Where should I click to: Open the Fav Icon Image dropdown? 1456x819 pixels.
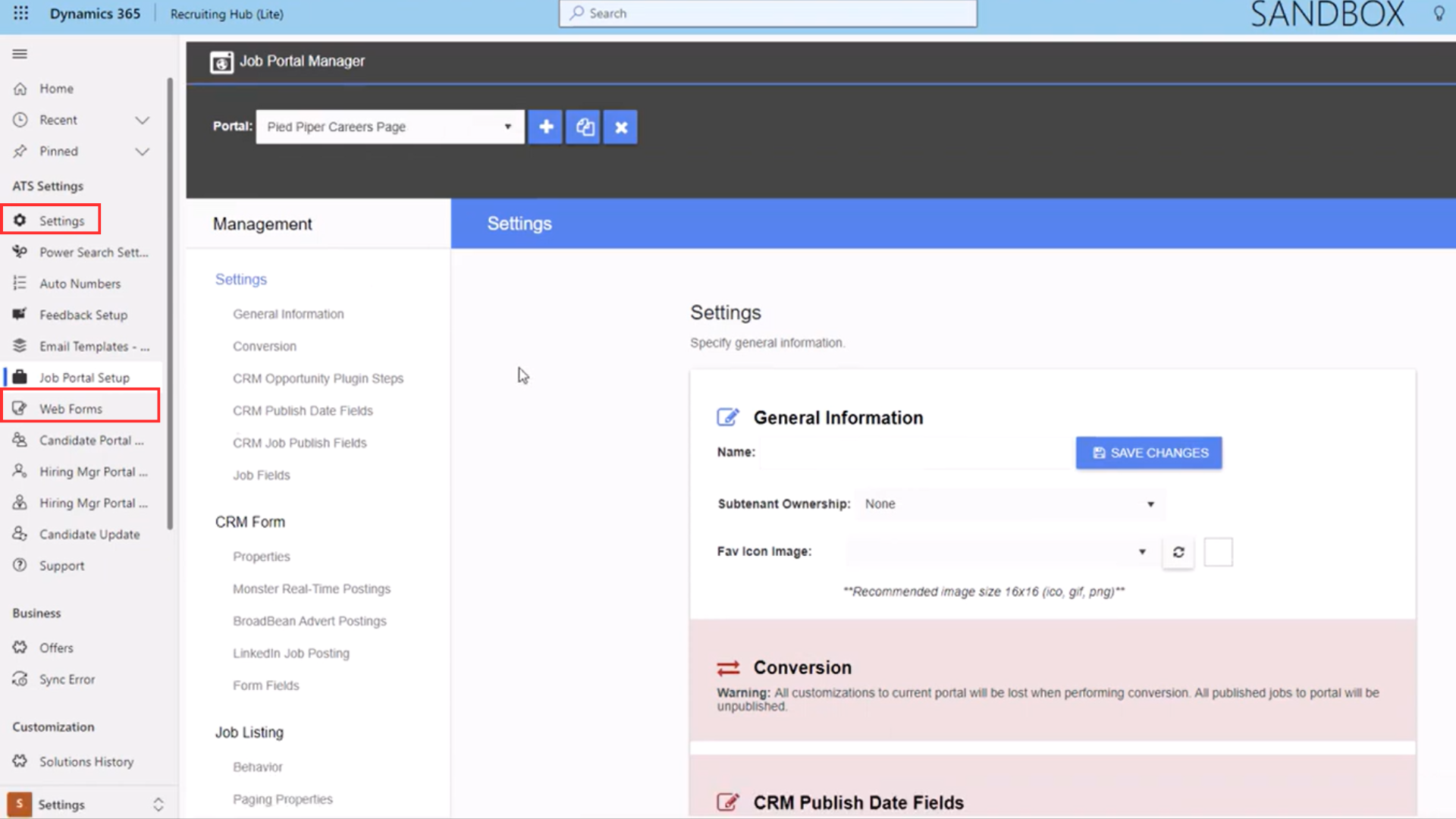(1001, 552)
